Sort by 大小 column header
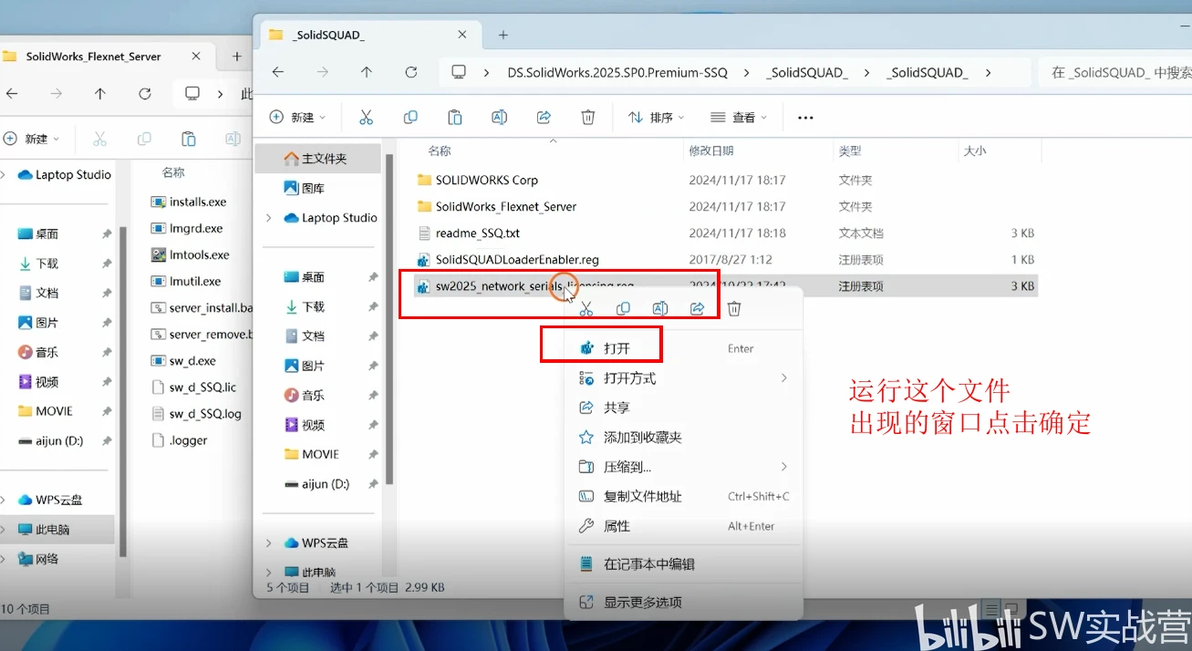Viewport: 1192px width, 651px height. (x=975, y=151)
